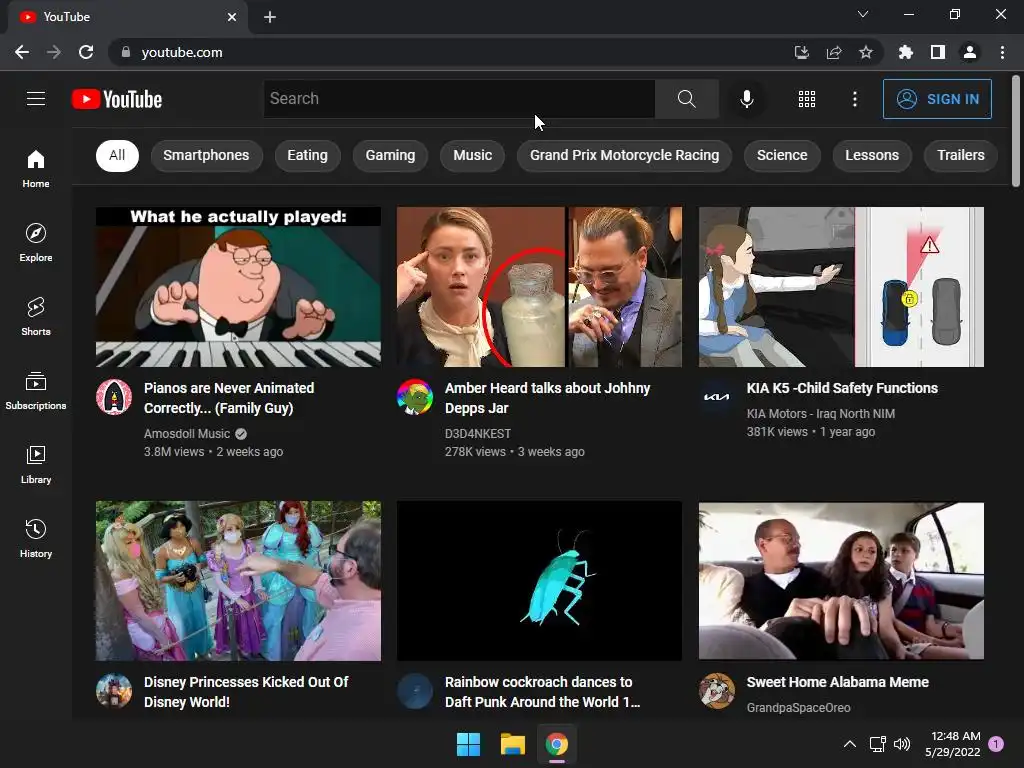Click install app icon in address bar
The height and width of the screenshot is (768, 1024).
pos(802,52)
